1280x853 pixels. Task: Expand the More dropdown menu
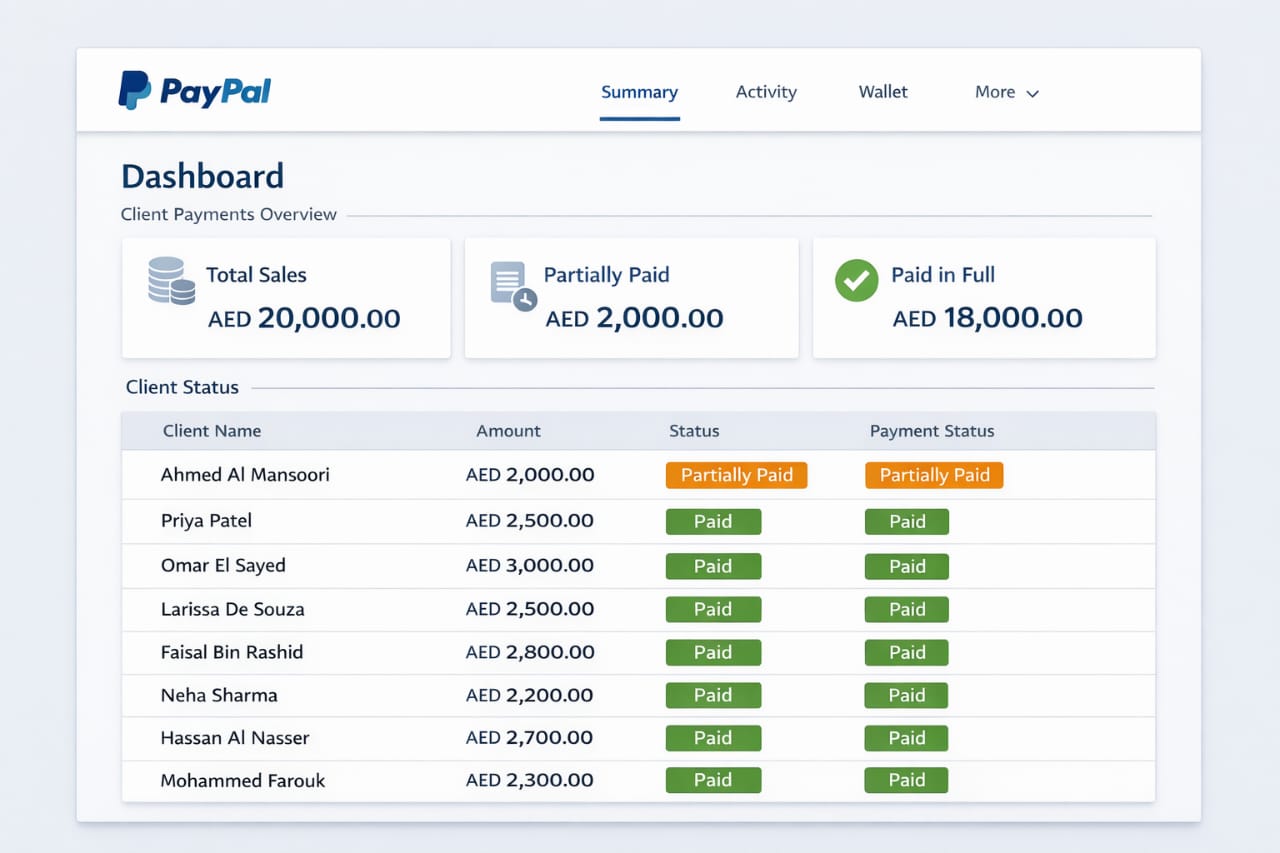coord(1006,92)
